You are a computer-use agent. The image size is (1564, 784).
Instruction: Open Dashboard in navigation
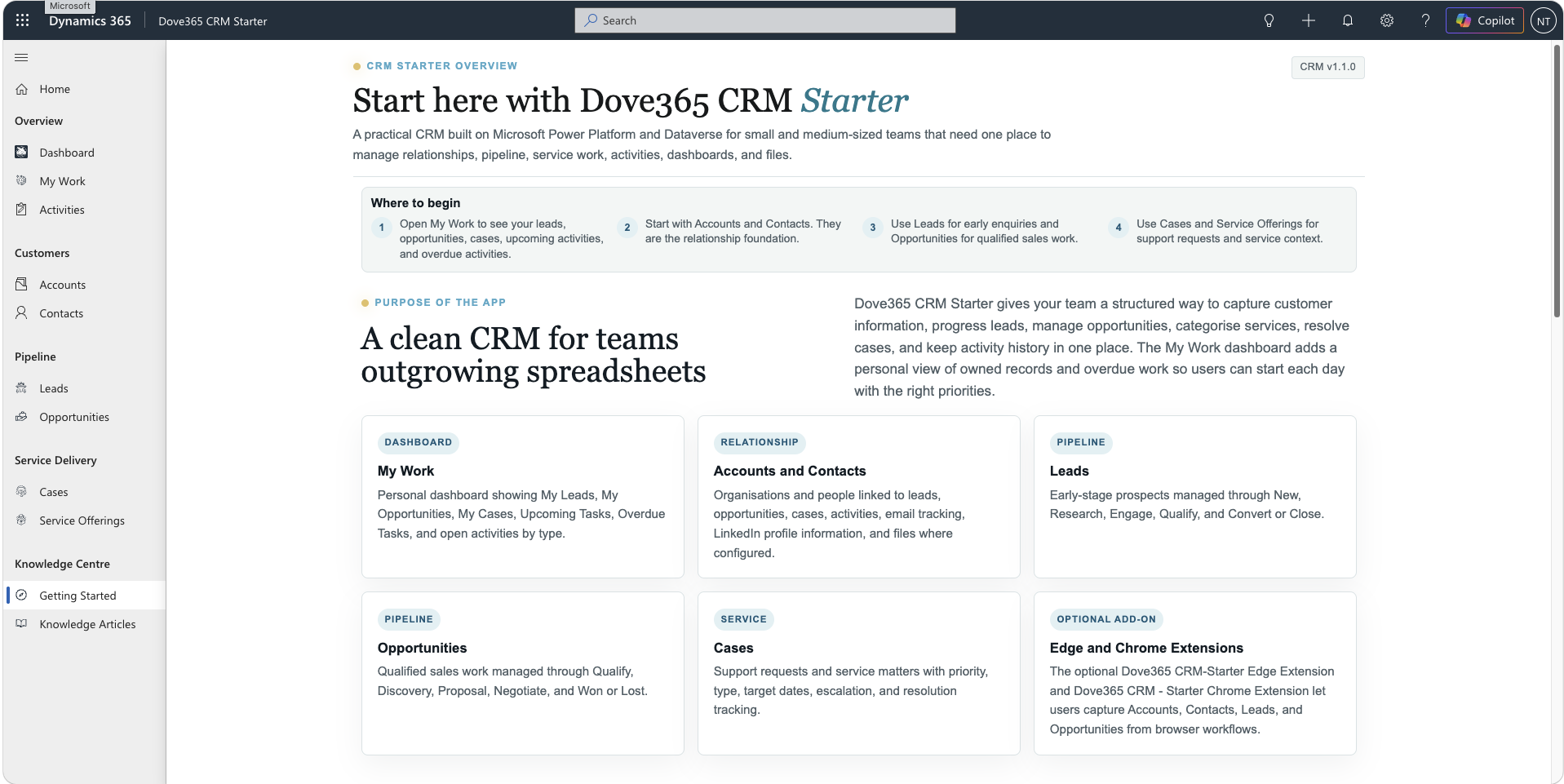point(85,152)
